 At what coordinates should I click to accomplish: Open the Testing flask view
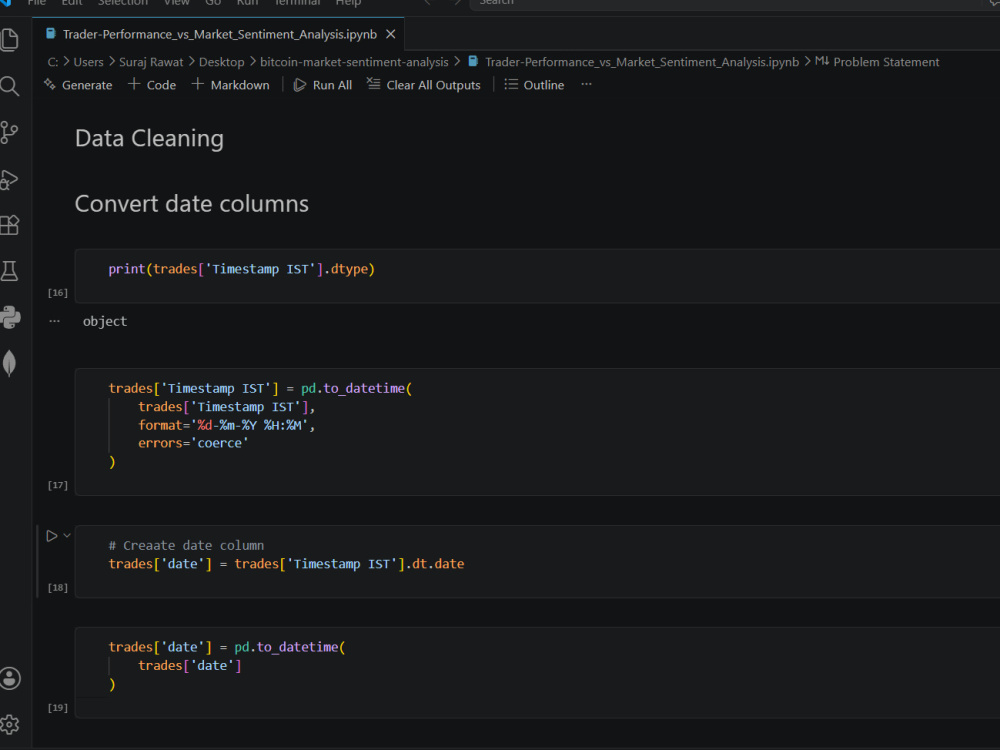coord(10,272)
